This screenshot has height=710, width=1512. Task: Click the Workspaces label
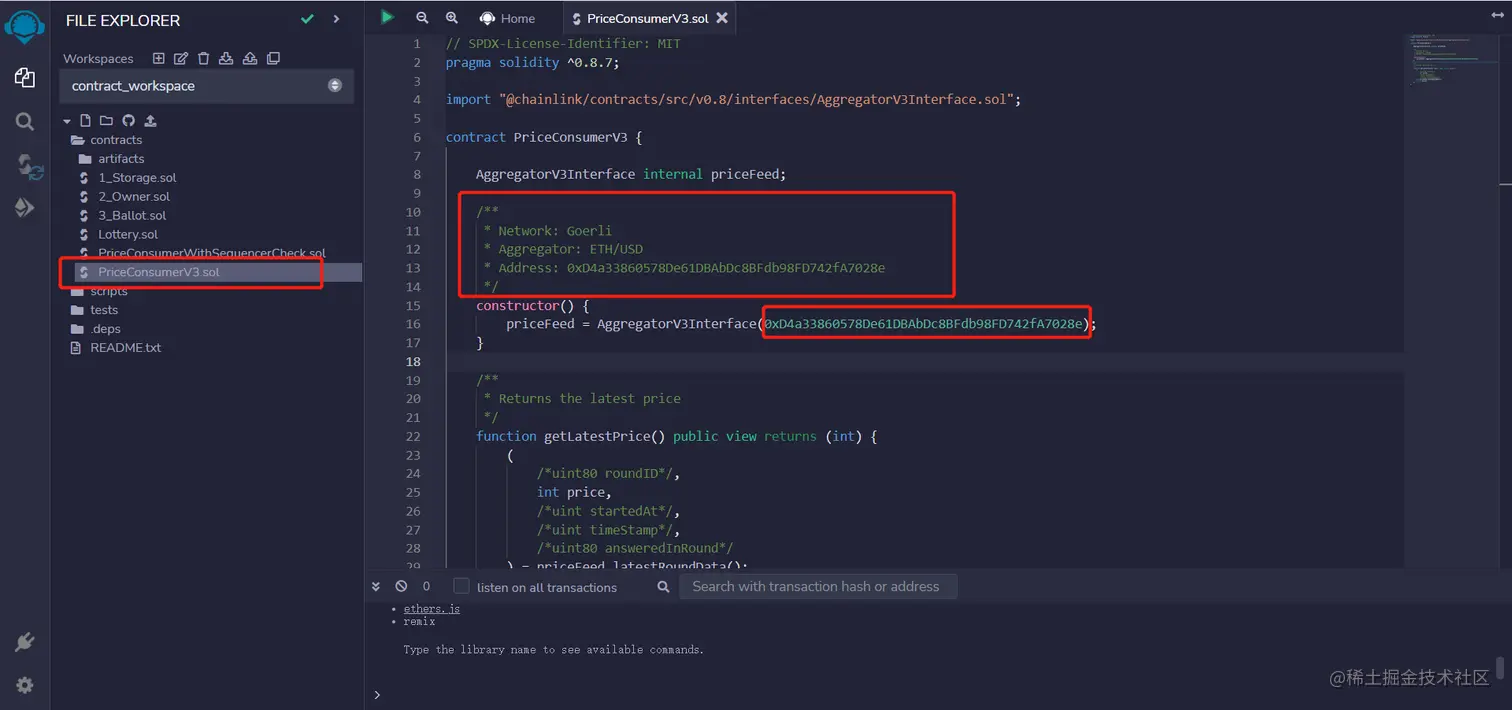point(98,59)
